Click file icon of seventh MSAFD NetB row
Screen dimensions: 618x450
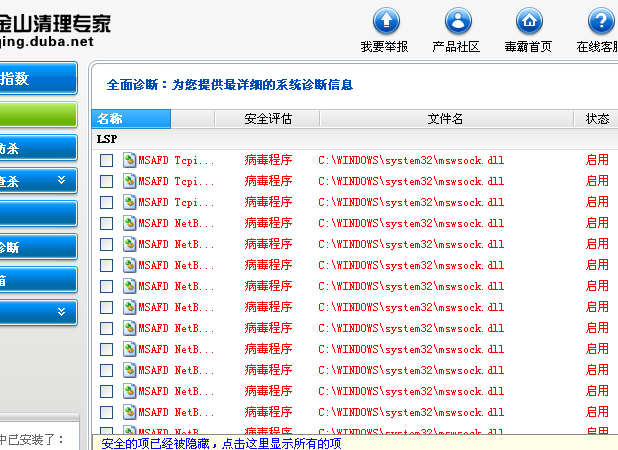129,350
